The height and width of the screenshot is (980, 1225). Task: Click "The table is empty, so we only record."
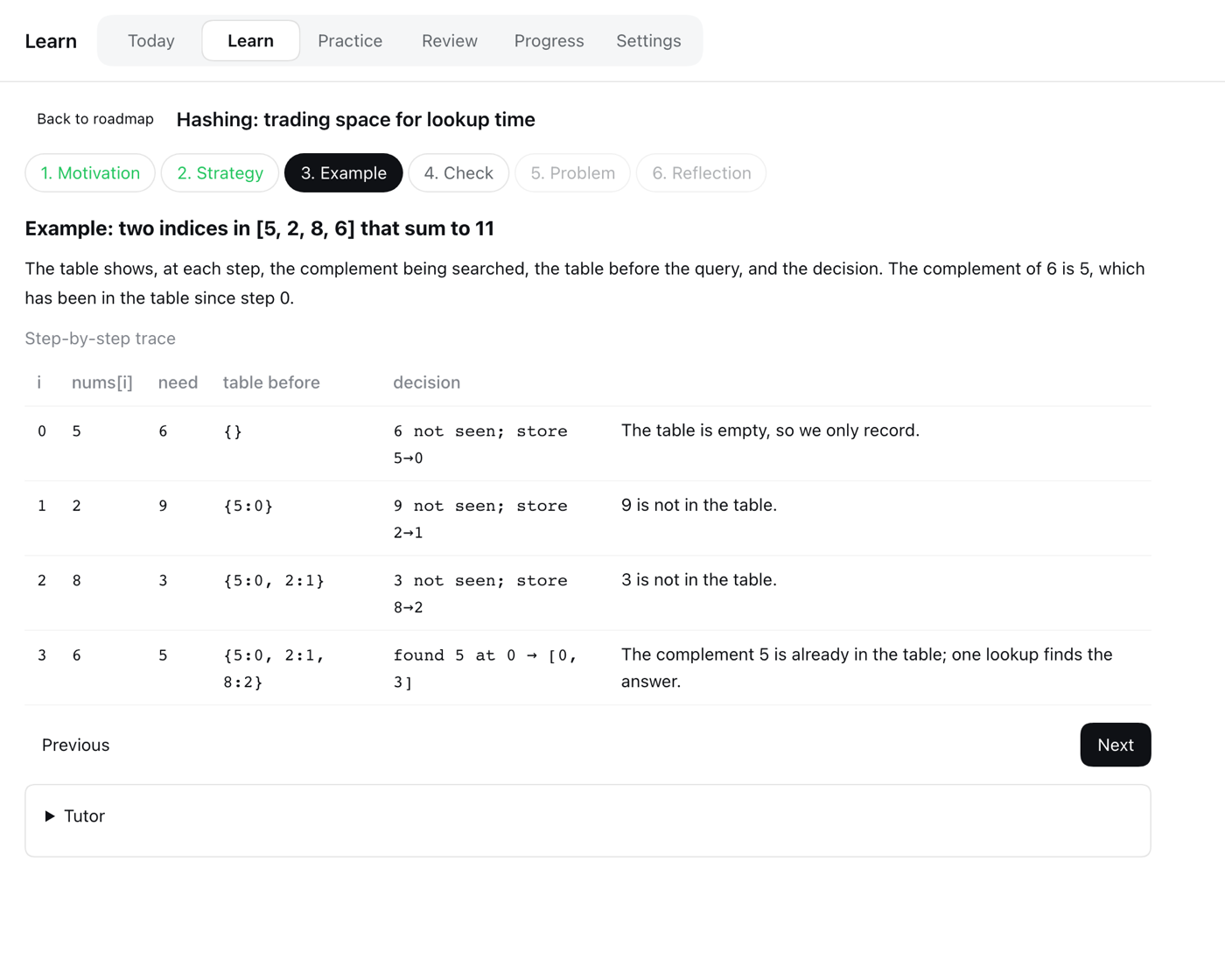pyautogui.click(x=770, y=430)
